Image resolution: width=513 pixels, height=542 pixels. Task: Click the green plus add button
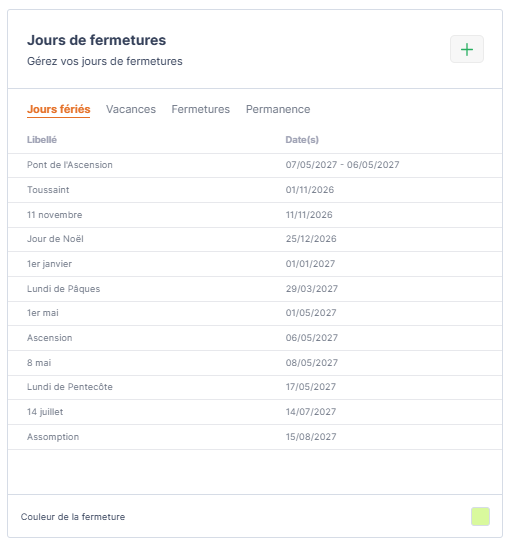click(x=467, y=49)
